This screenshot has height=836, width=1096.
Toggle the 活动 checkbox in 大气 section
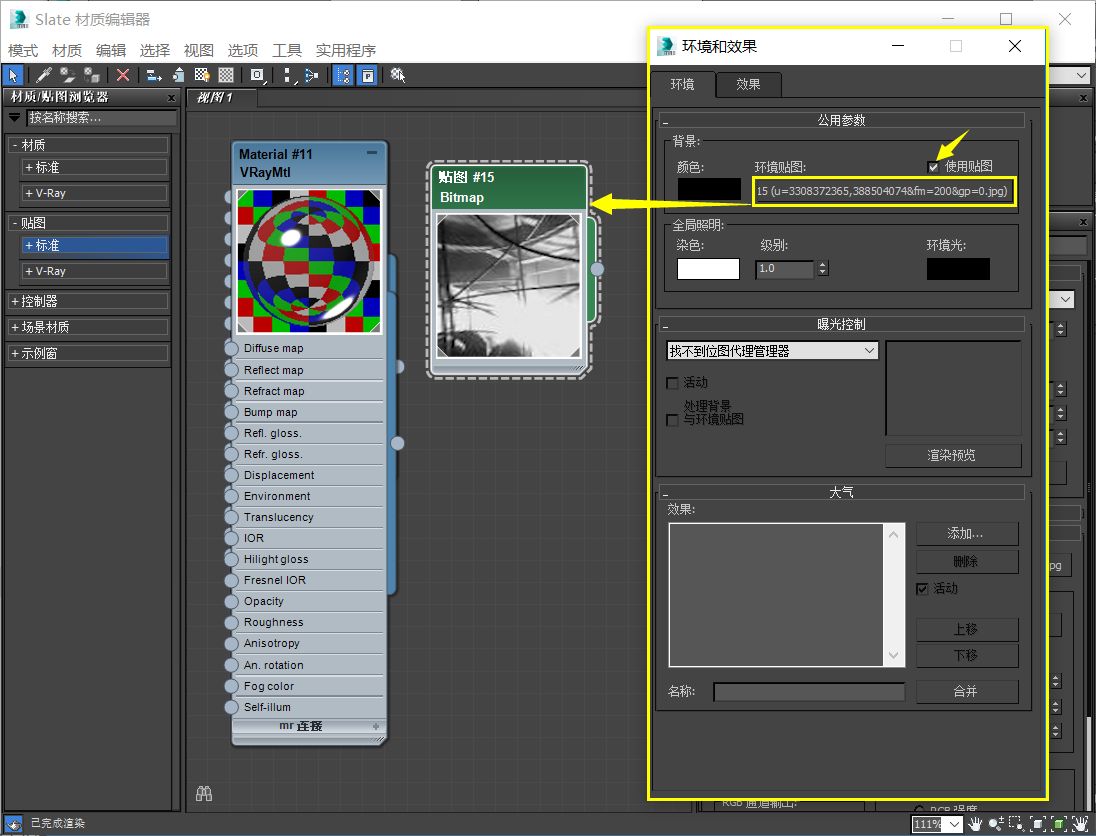click(x=922, y=589)
